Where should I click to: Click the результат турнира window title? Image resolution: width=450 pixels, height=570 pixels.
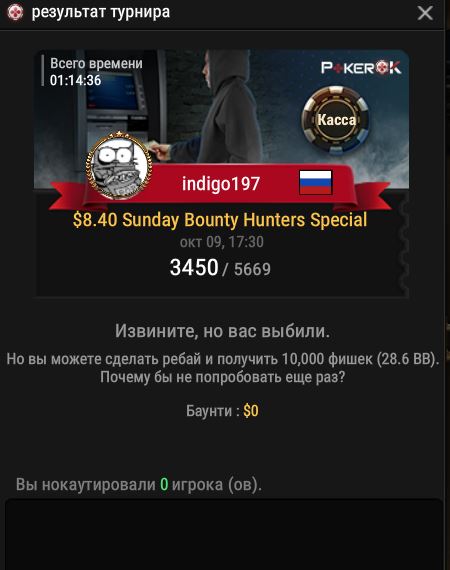click(101, 12)
